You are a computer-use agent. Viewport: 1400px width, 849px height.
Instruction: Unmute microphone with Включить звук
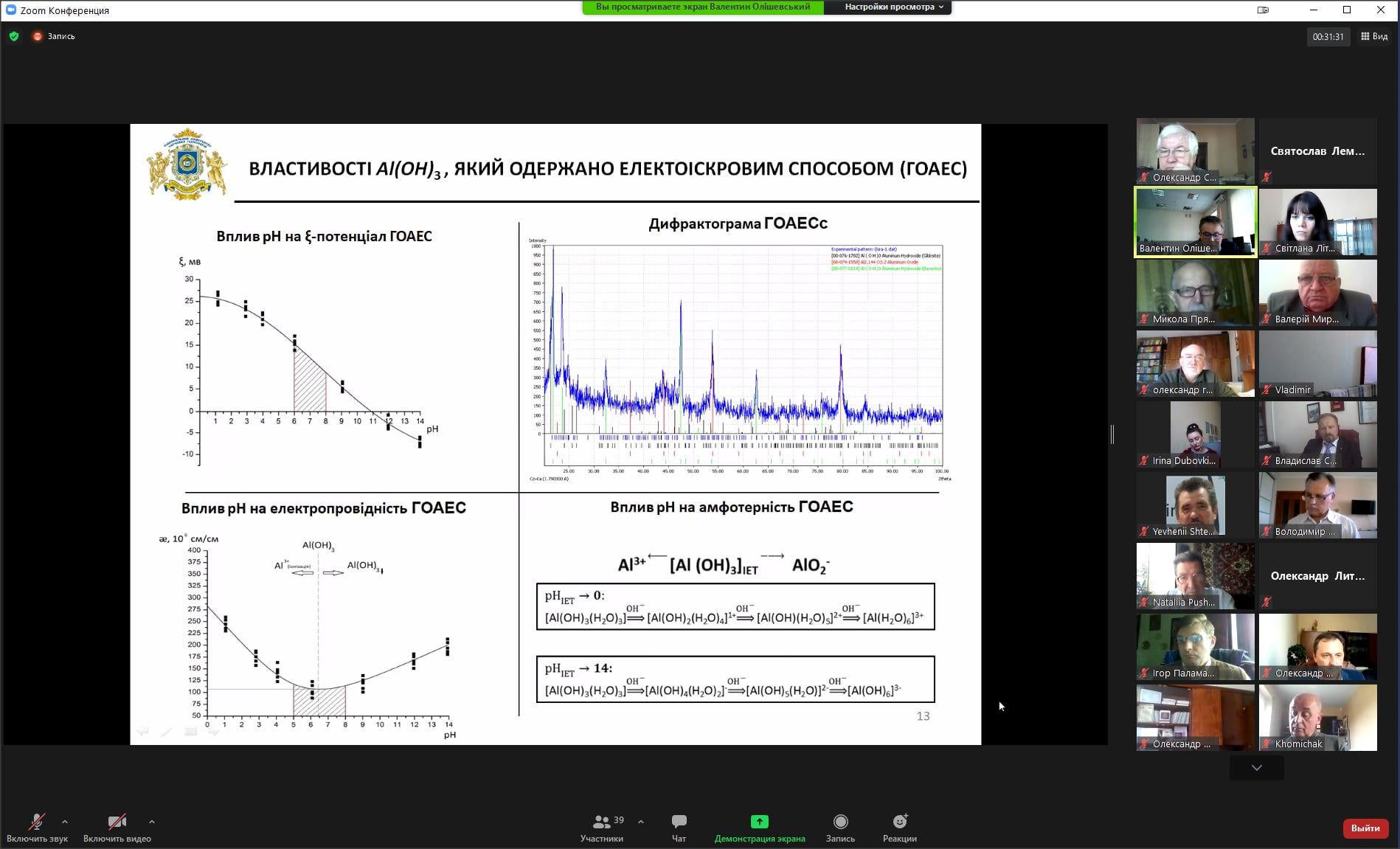pyautogui.click(x=36, y=822)
